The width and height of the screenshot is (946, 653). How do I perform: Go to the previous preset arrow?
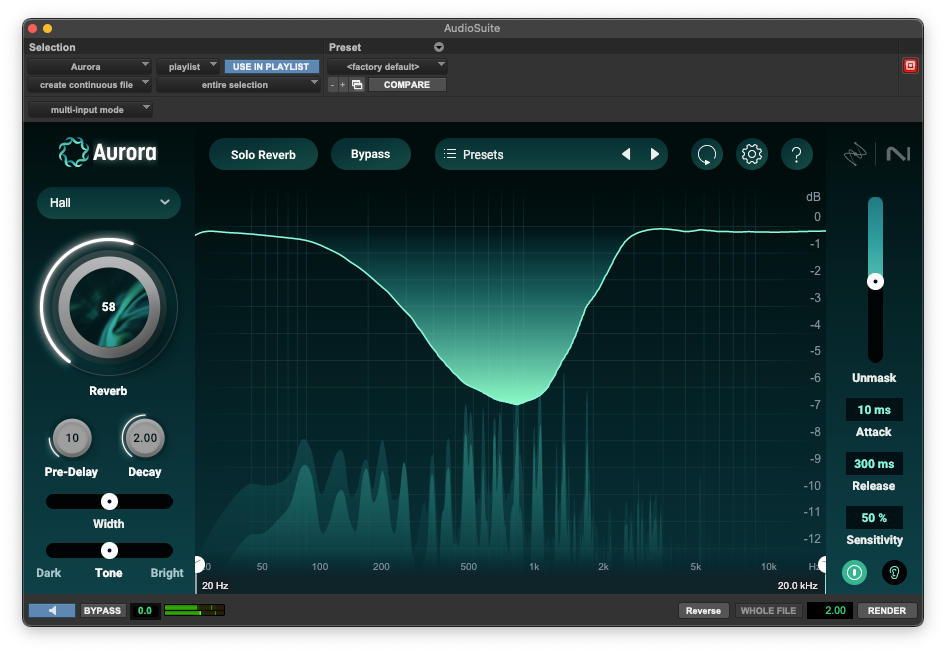626,154
